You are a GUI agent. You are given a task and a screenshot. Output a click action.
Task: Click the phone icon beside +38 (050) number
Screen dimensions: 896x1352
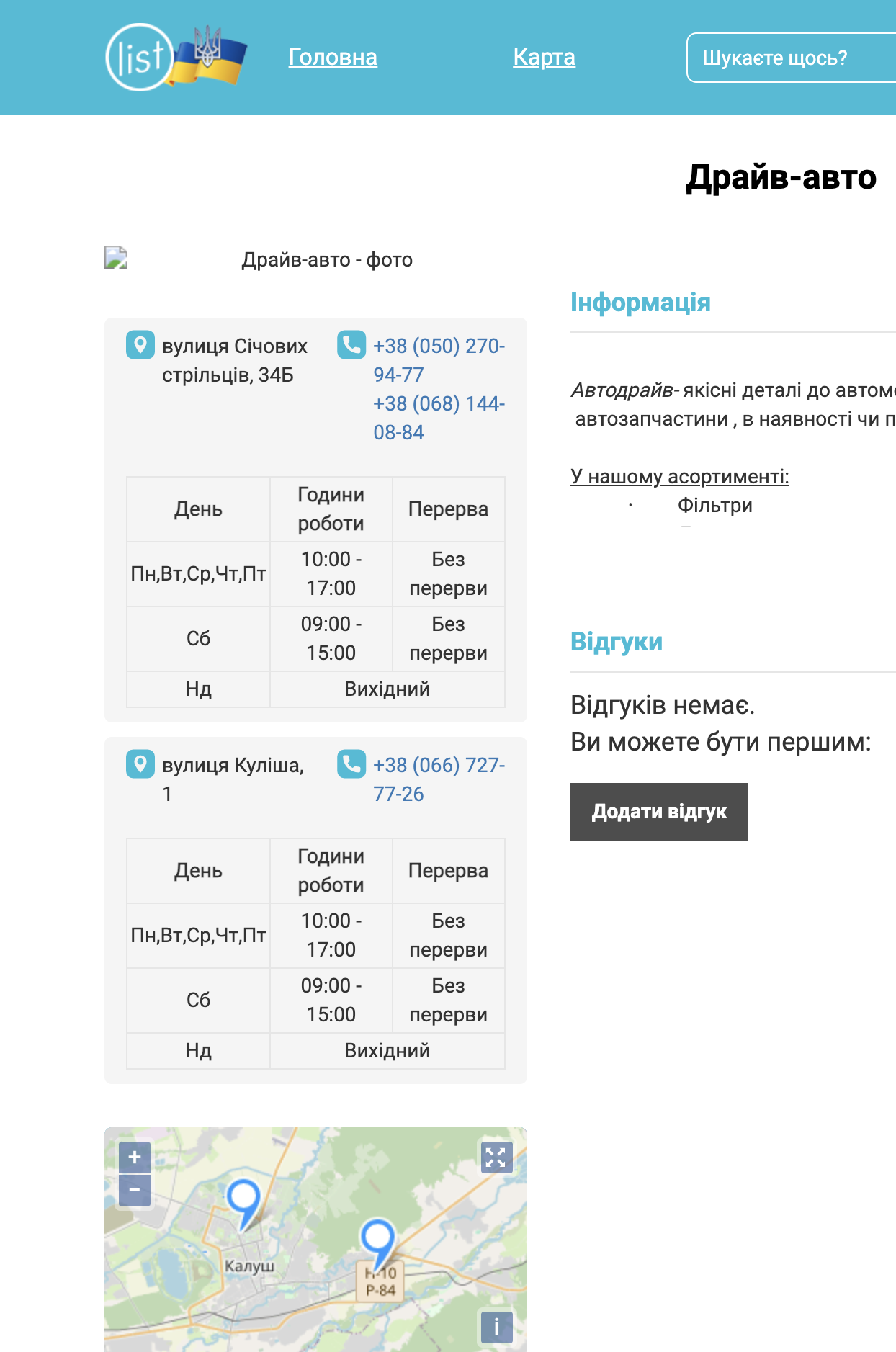click(351, 344)
